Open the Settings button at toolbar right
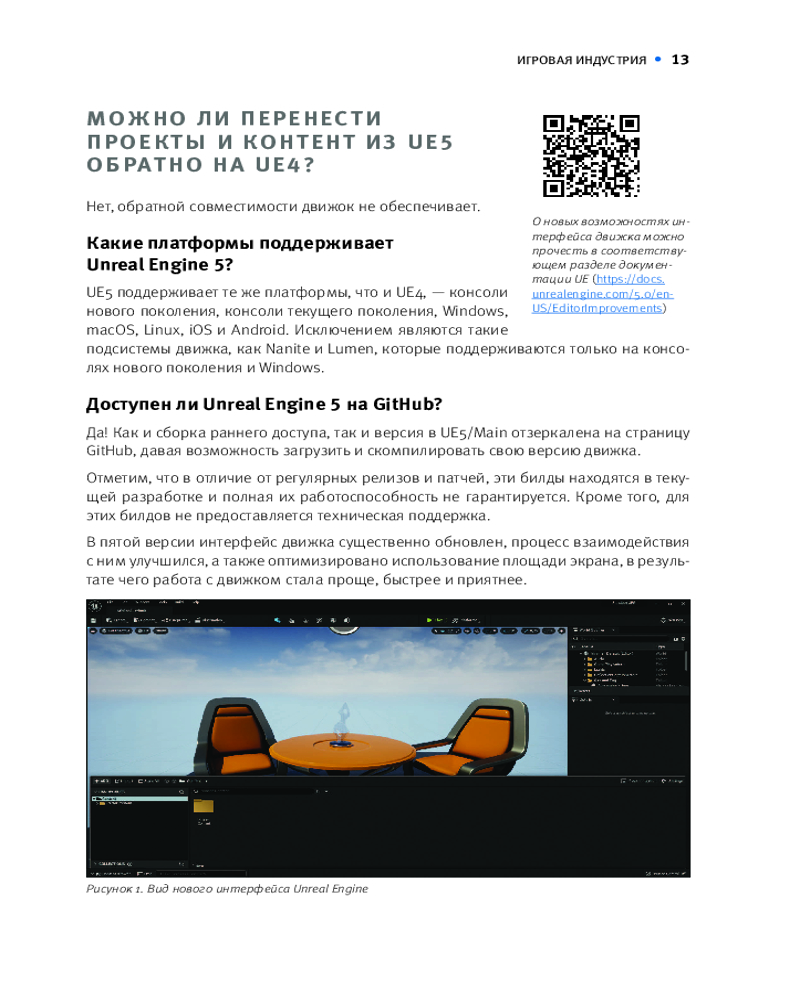 [673, 620]
